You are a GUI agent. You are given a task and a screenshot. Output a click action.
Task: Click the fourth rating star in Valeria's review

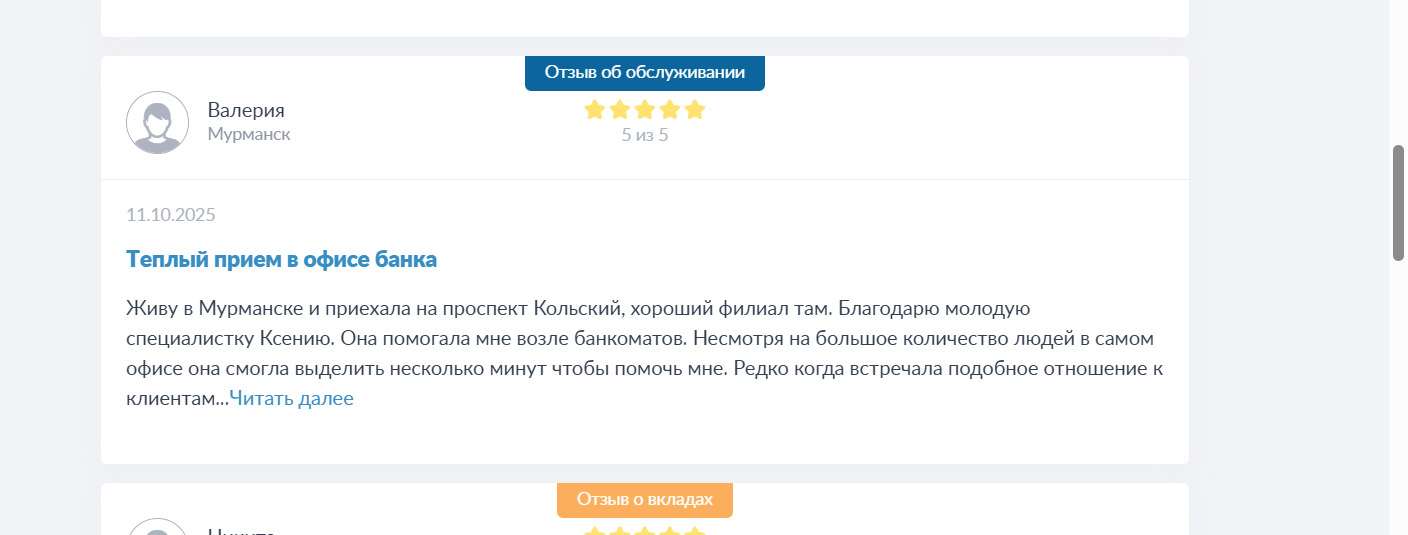[670, 110]
